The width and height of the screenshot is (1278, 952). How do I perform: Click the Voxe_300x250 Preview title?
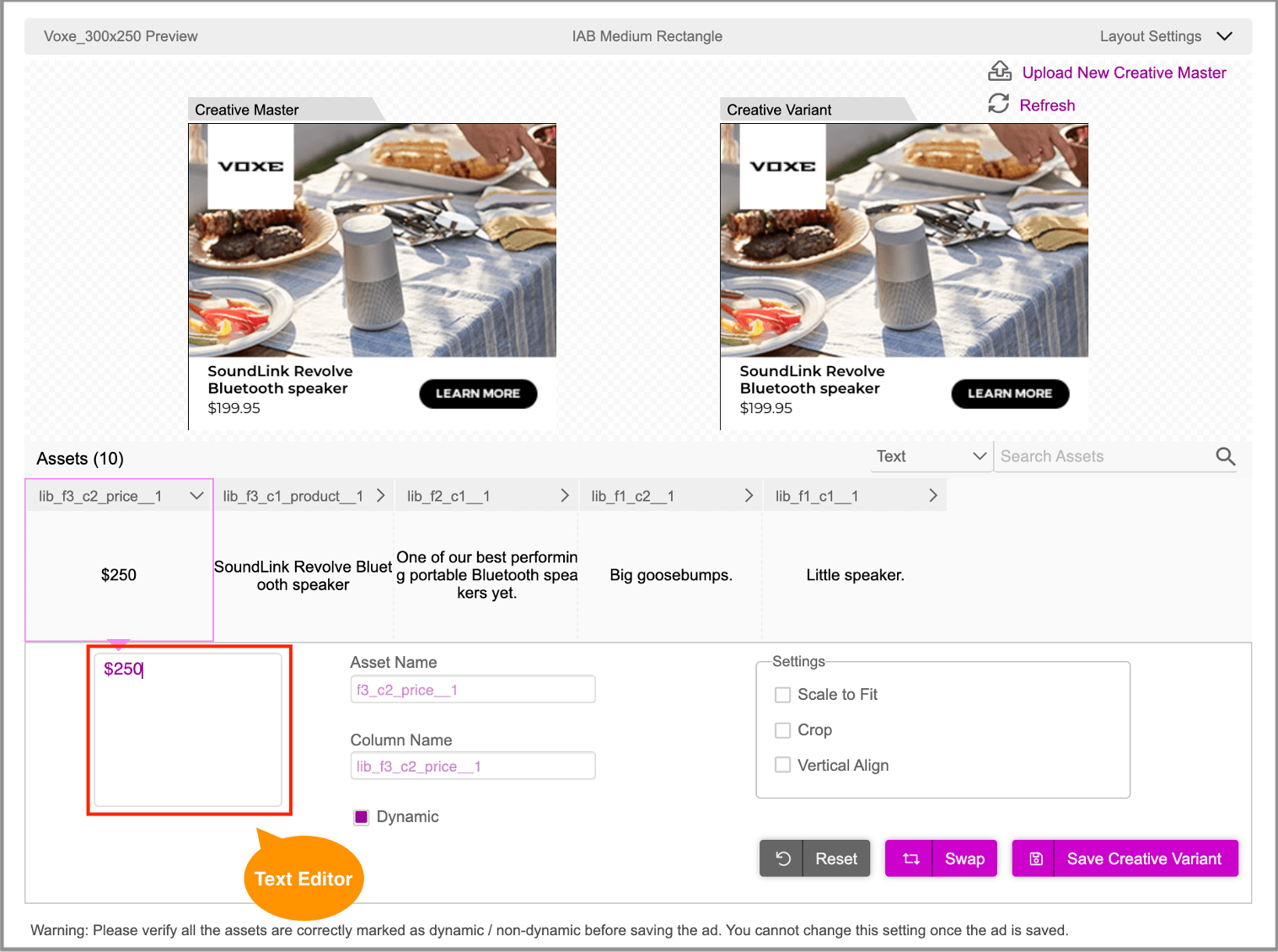pyautogui.click(x=121, y=36)
